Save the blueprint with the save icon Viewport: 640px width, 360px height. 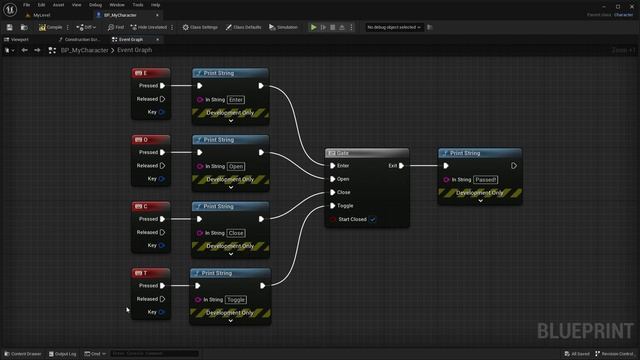point(9,27)
